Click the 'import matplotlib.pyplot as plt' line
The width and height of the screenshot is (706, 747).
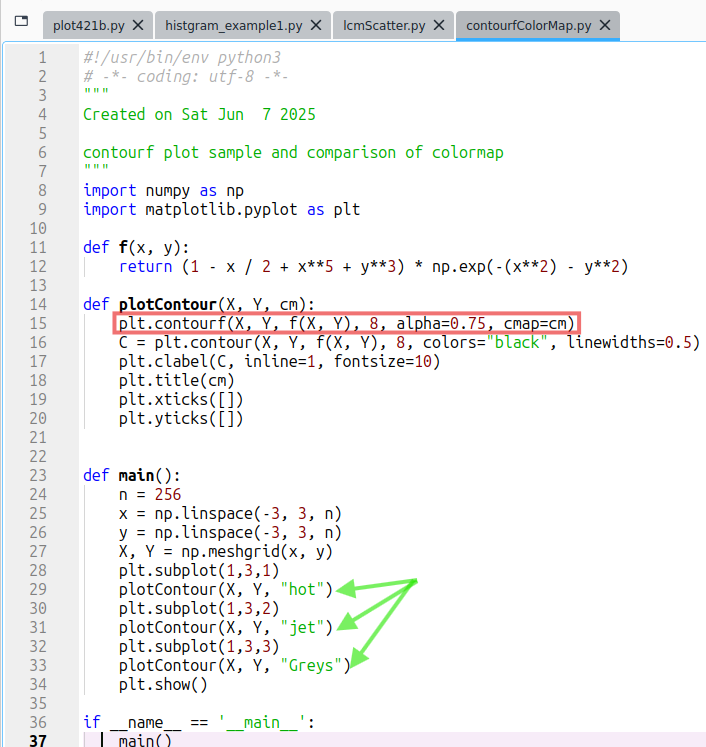pyautogui.click(x=222, y=210)
